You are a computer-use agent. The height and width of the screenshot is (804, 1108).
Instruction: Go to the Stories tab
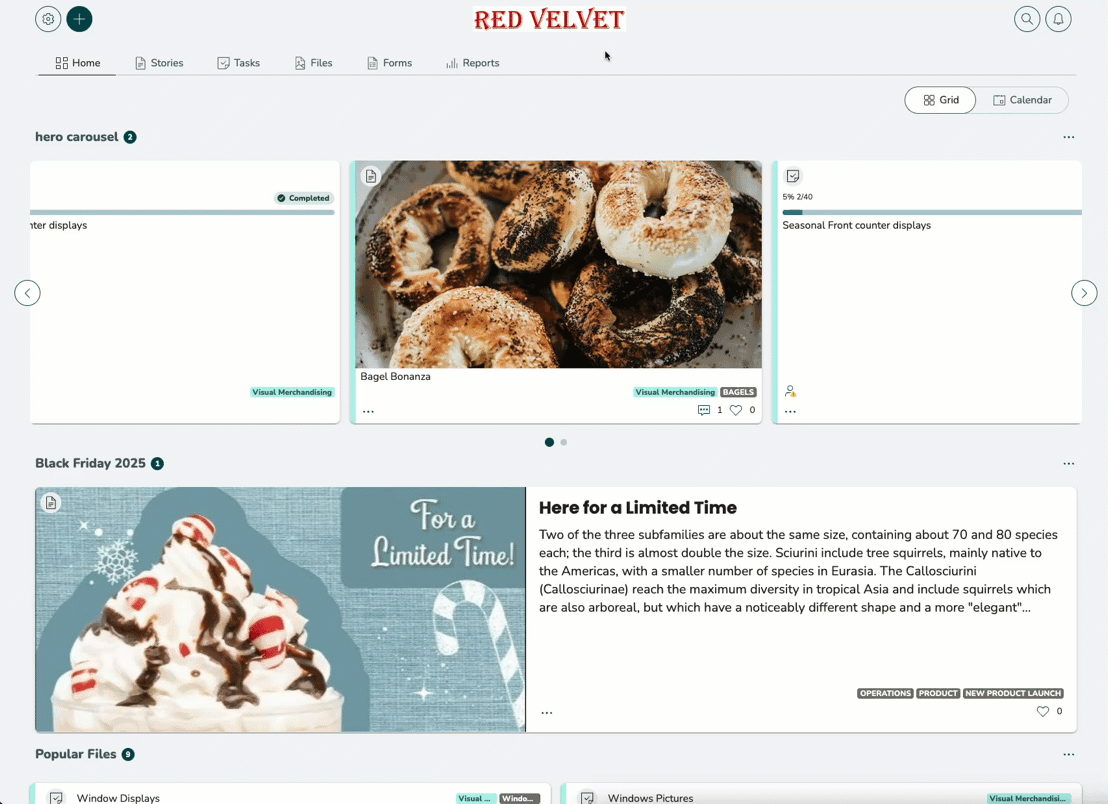(x=159, y=63)
